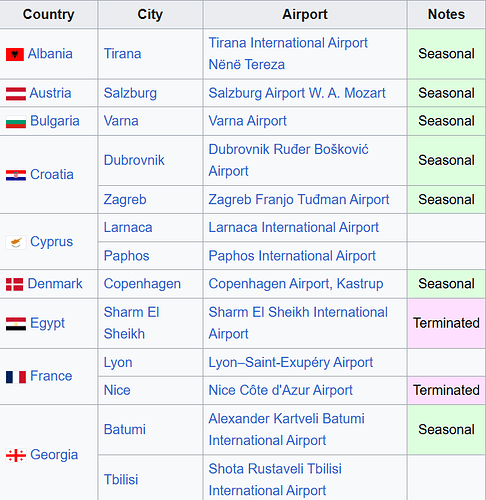Click the Georgia flag icon
Viewport: 486px width, 500px height.
[x=16, y=455]
